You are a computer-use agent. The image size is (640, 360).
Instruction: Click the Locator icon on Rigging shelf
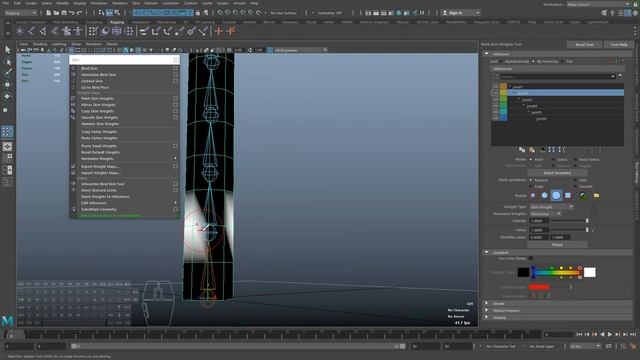20,31
